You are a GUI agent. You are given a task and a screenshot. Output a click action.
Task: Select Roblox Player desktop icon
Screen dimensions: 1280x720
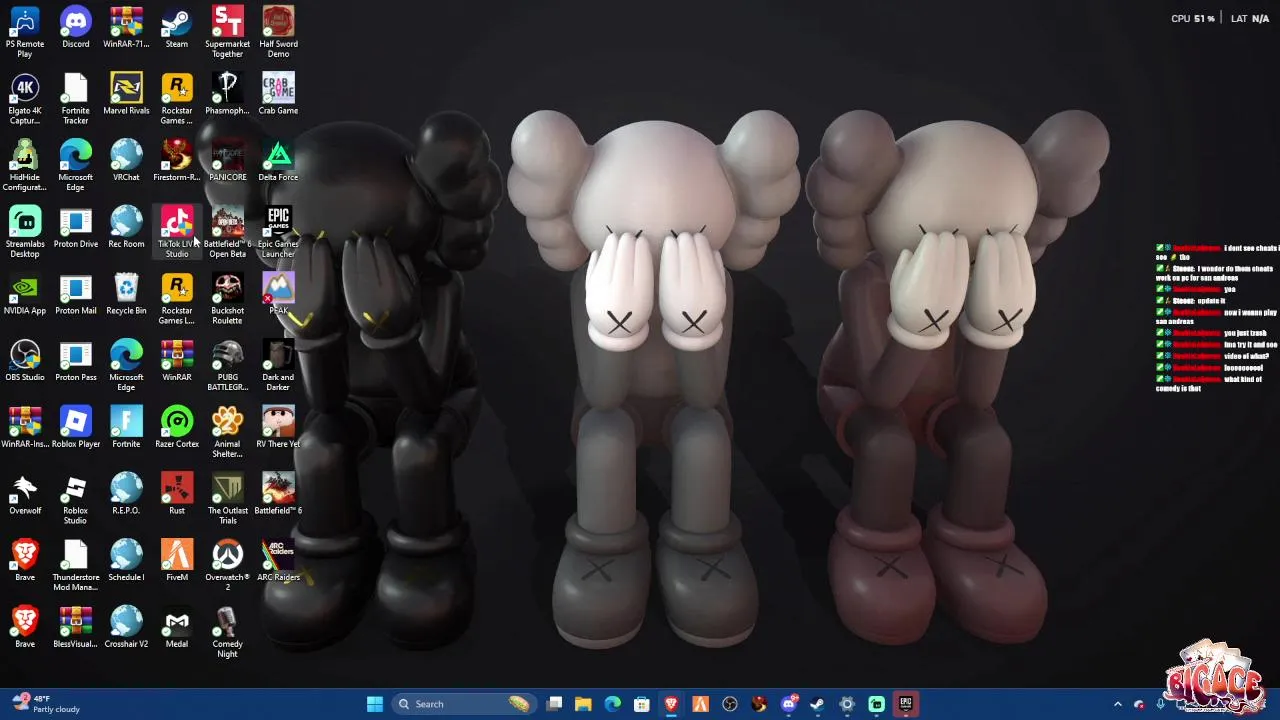(x=75, y=428)
